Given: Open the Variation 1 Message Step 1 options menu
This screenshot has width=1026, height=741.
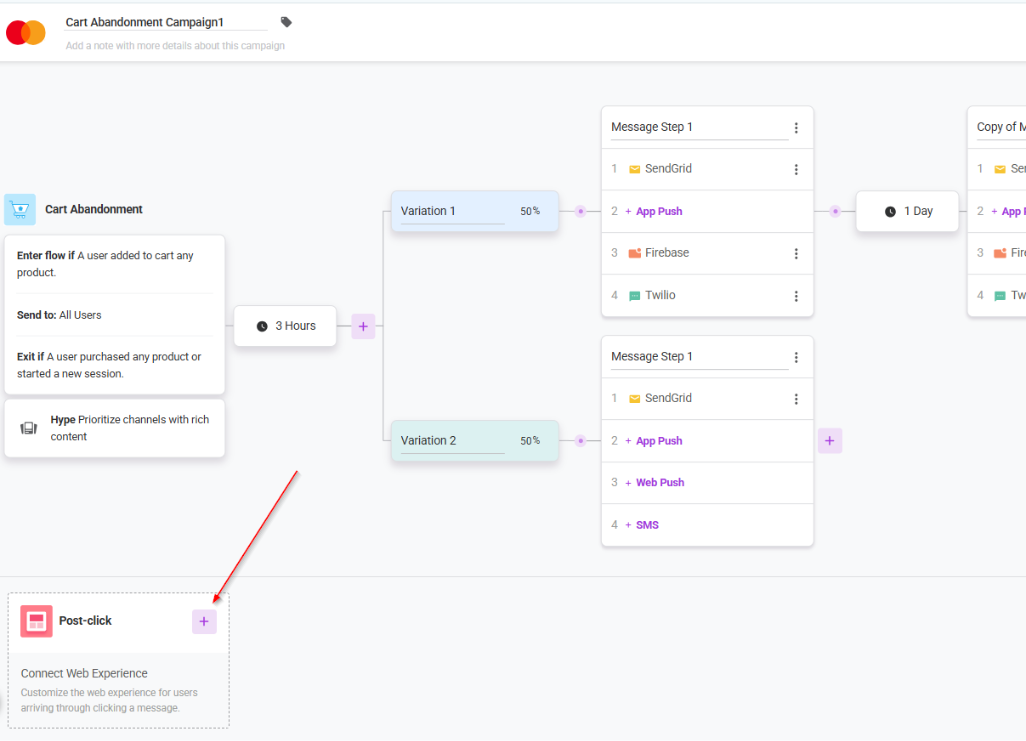Looking at the screenshot, I should coord(796,128).
